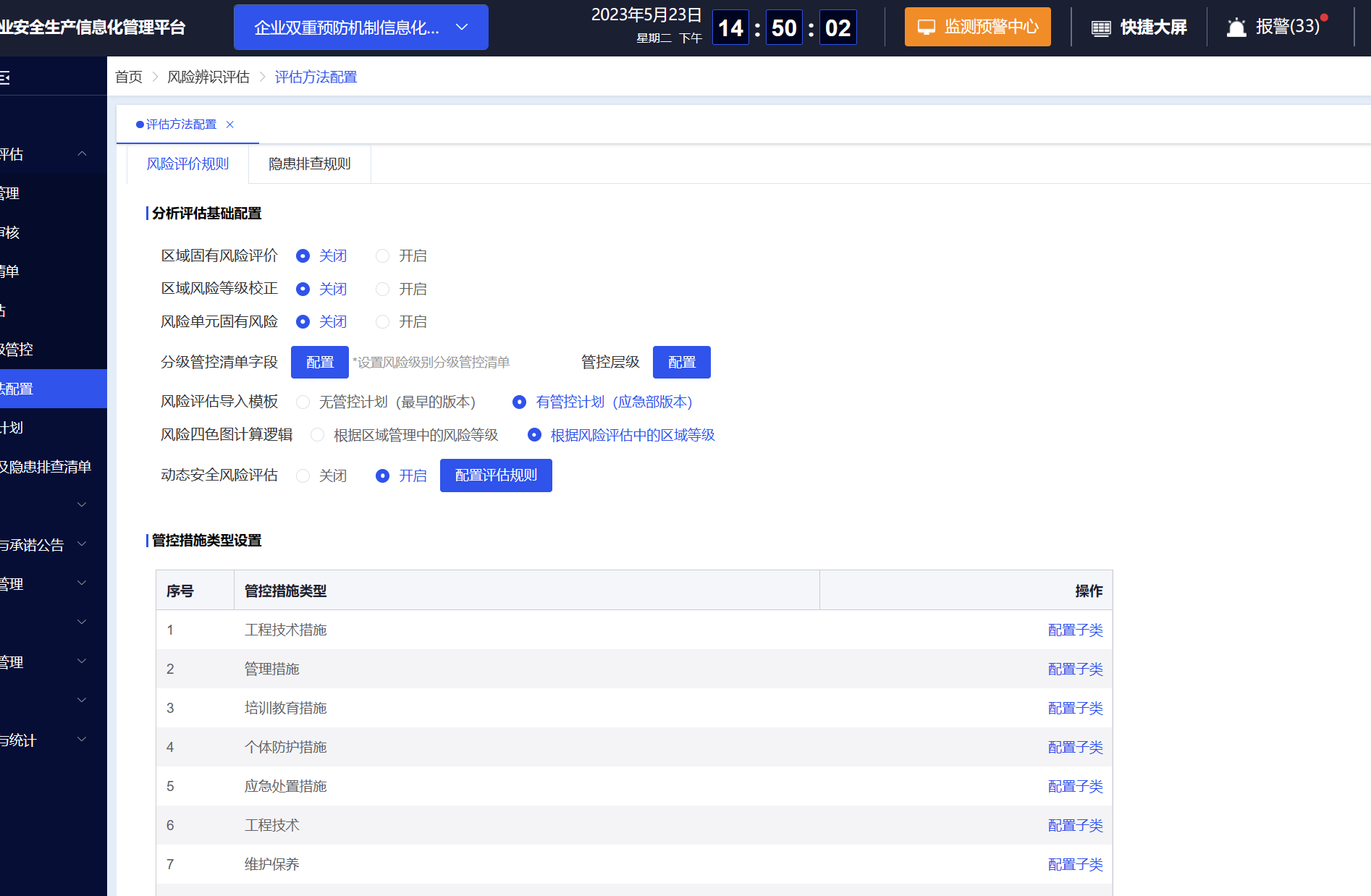Choose 根据风险评估中的区域等级 logic
1371x896 pixels.
click(x=535, y=435)
